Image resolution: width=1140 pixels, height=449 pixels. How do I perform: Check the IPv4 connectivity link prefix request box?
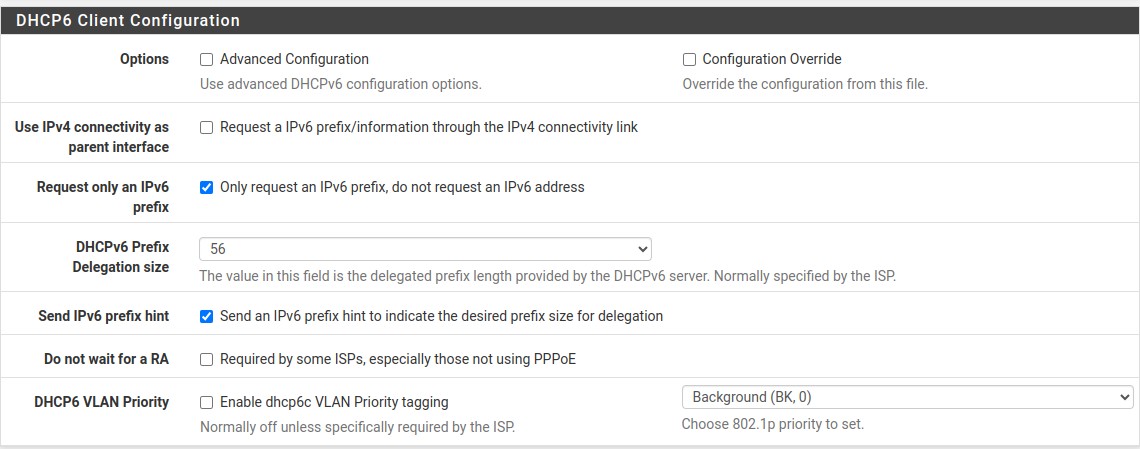pos(207,128)
